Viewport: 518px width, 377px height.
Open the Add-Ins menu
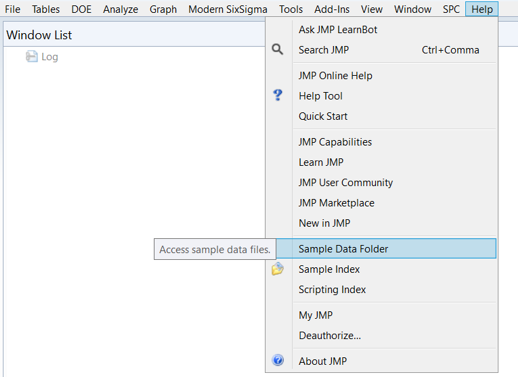[332, 9]
